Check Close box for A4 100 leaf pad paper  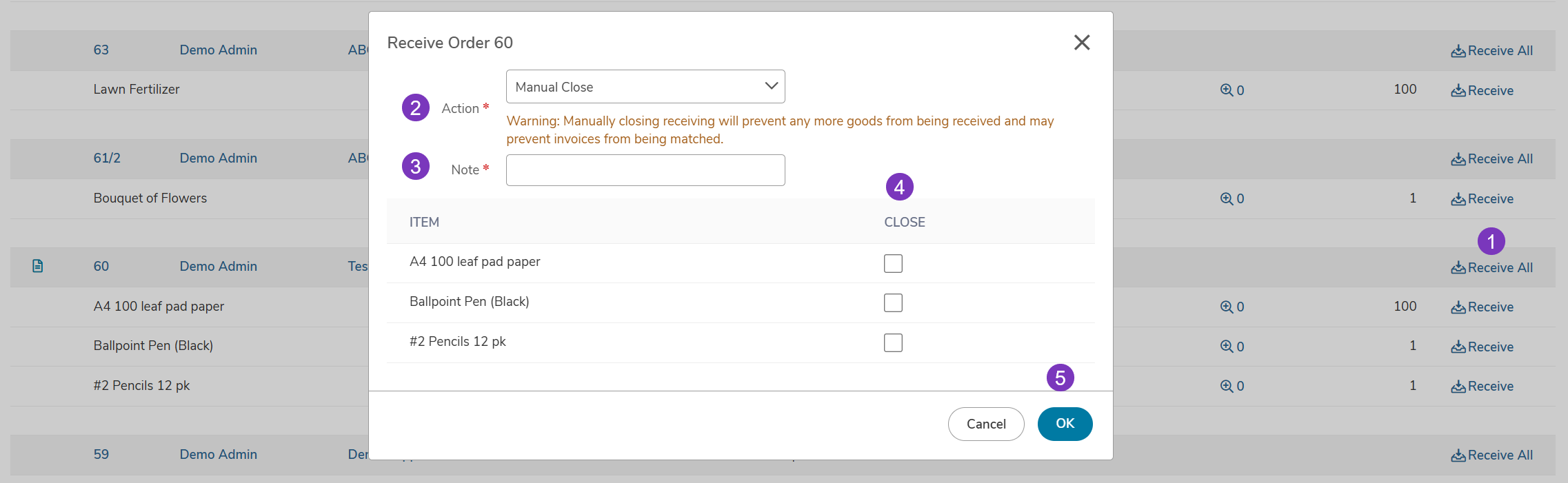(893, 263)
